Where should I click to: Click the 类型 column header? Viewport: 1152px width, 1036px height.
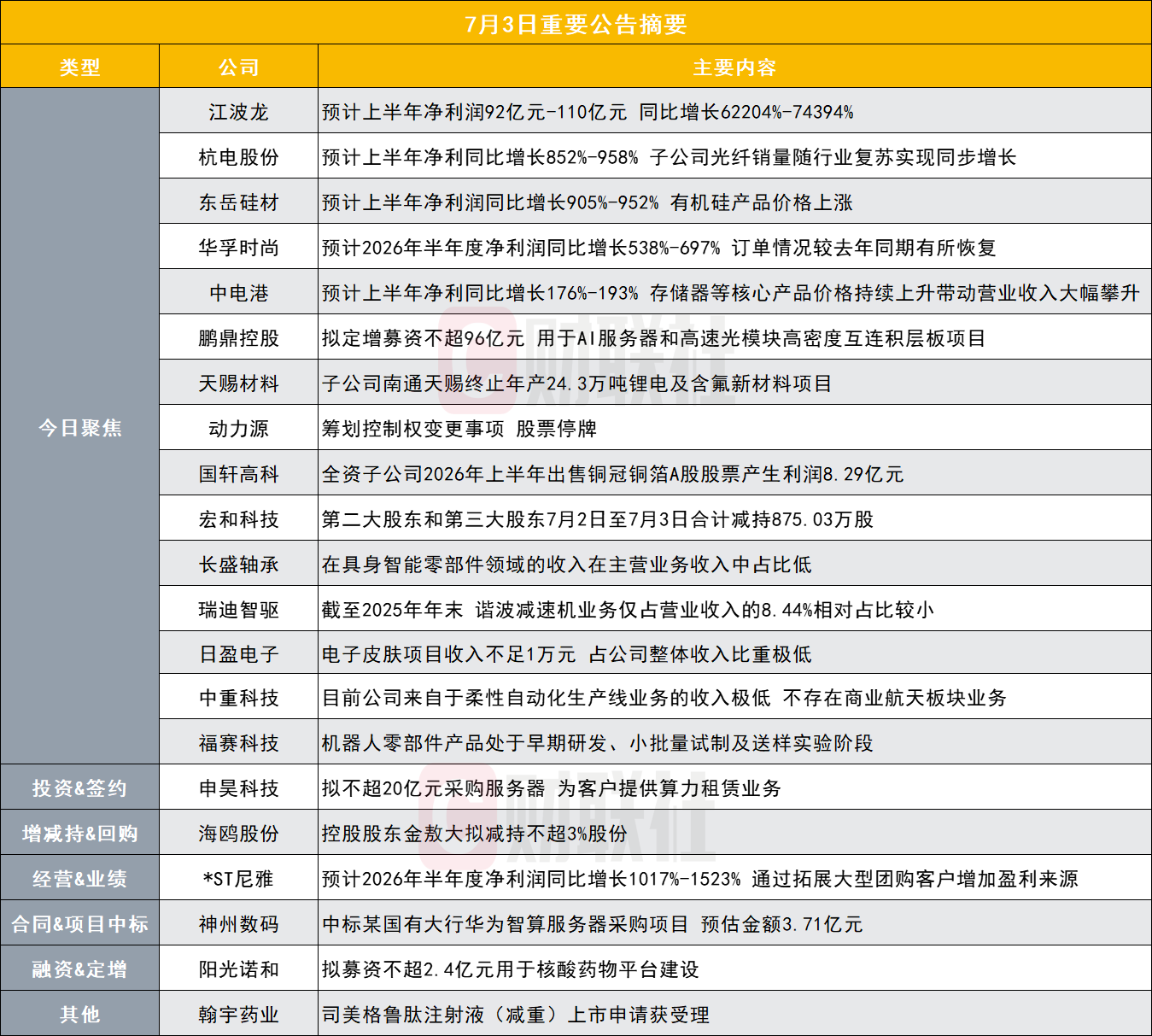79,67
